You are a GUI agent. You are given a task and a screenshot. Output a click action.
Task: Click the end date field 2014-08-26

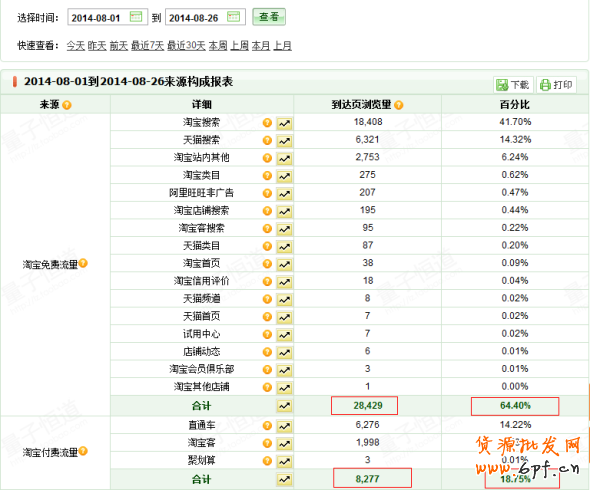(x=205, y=17)
